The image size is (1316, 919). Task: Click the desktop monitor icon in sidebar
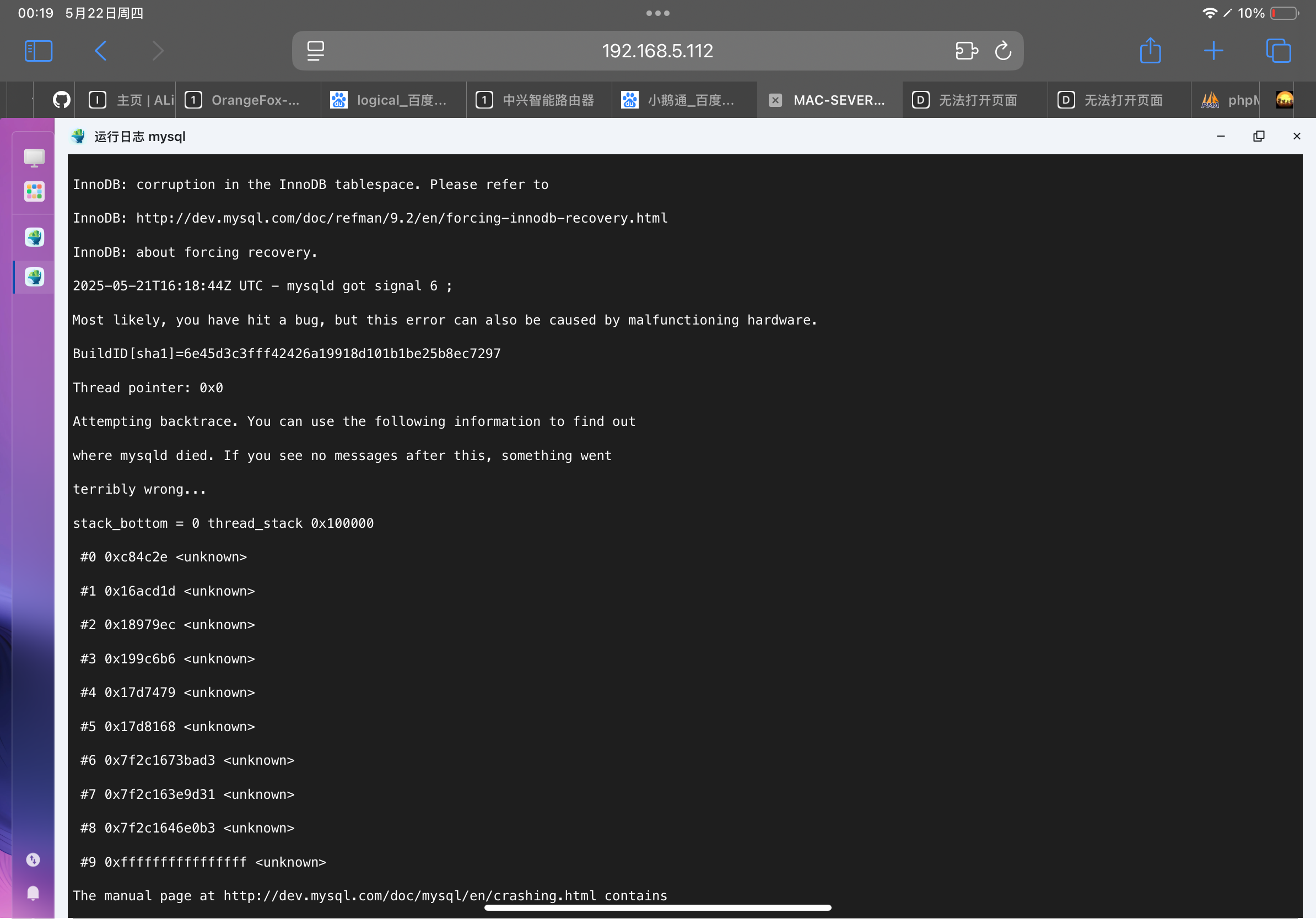click(34, 158)
